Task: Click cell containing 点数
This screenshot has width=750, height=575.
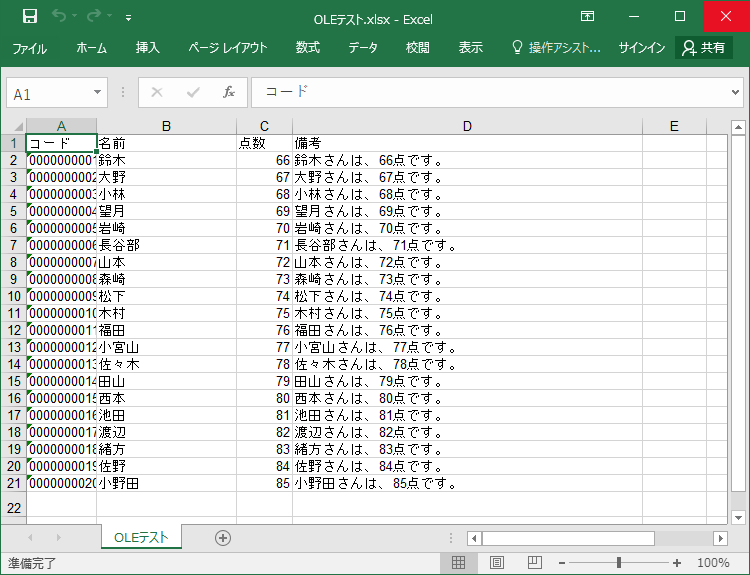Action: click(264, 143)
